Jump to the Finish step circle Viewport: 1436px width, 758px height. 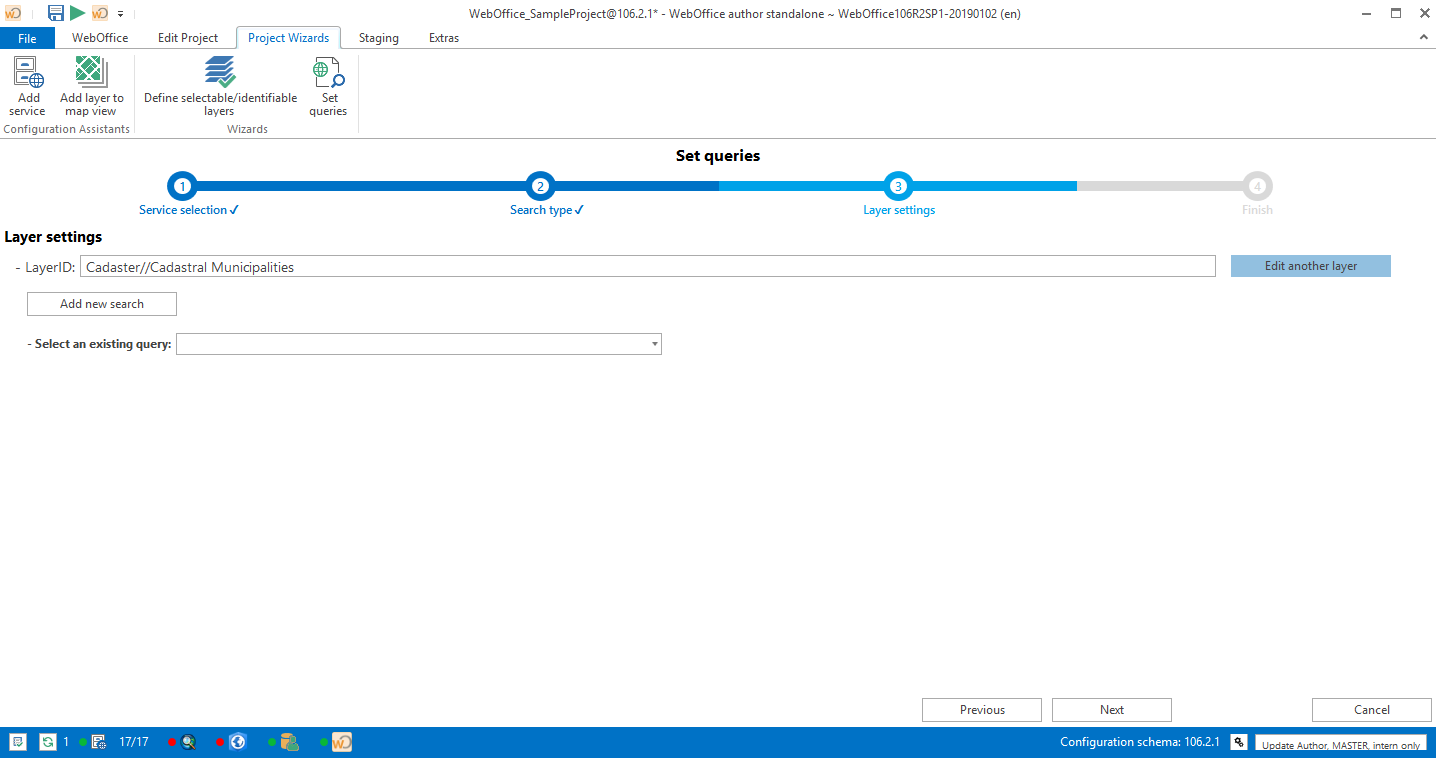[x=1257, y=186]
